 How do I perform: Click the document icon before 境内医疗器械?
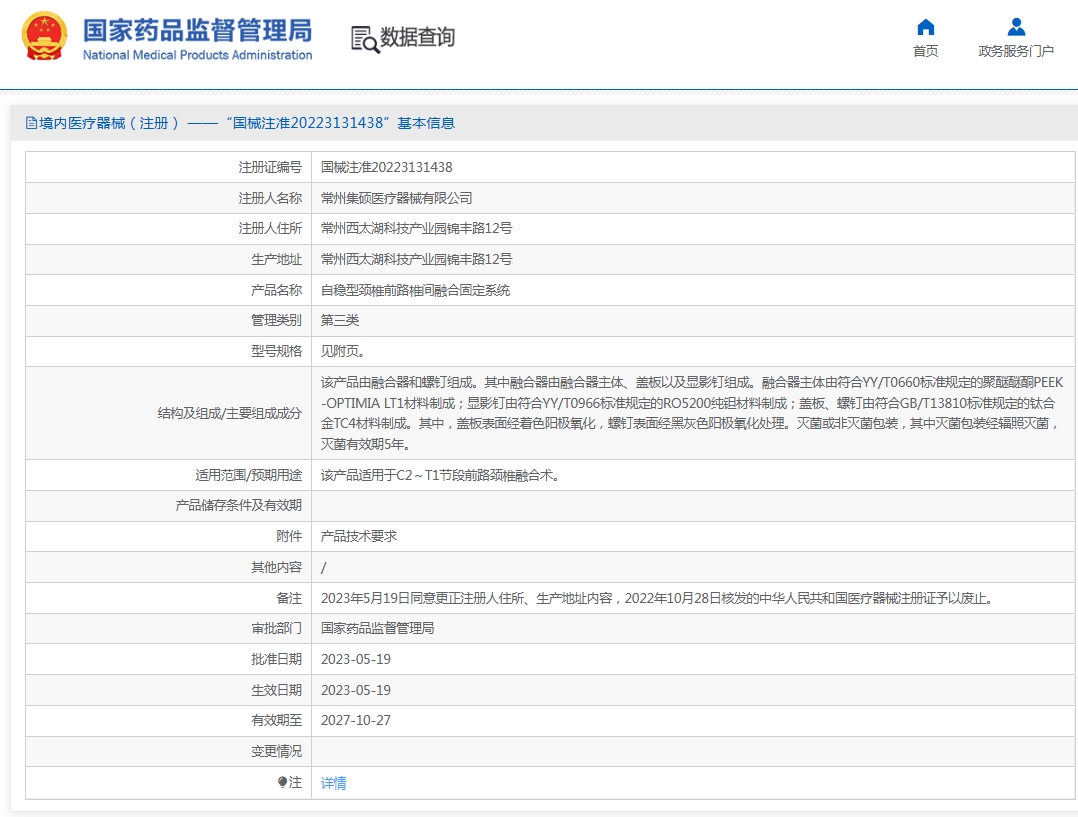[x=31, y=123]
